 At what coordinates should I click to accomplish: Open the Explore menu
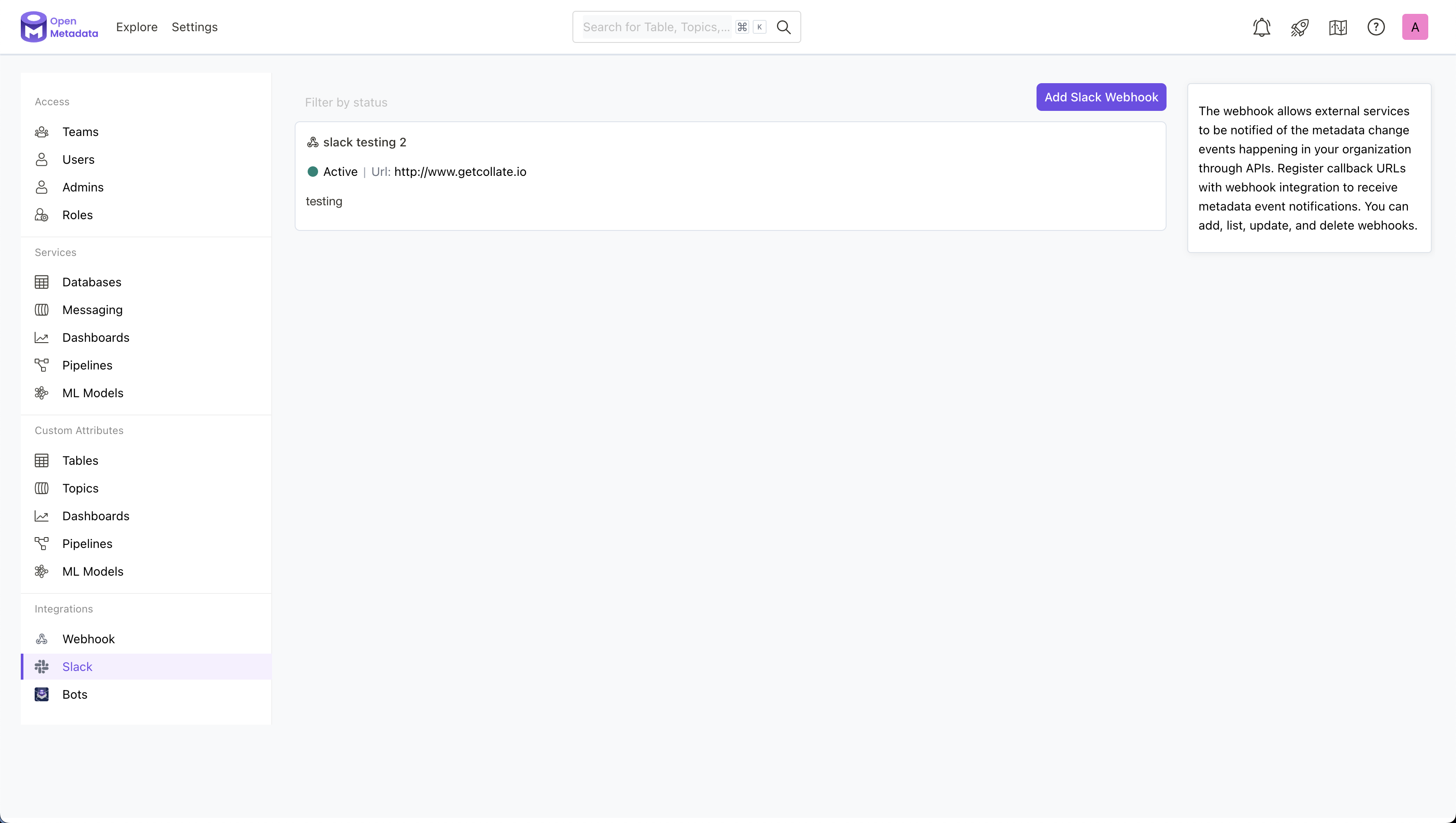click(136, 27)
